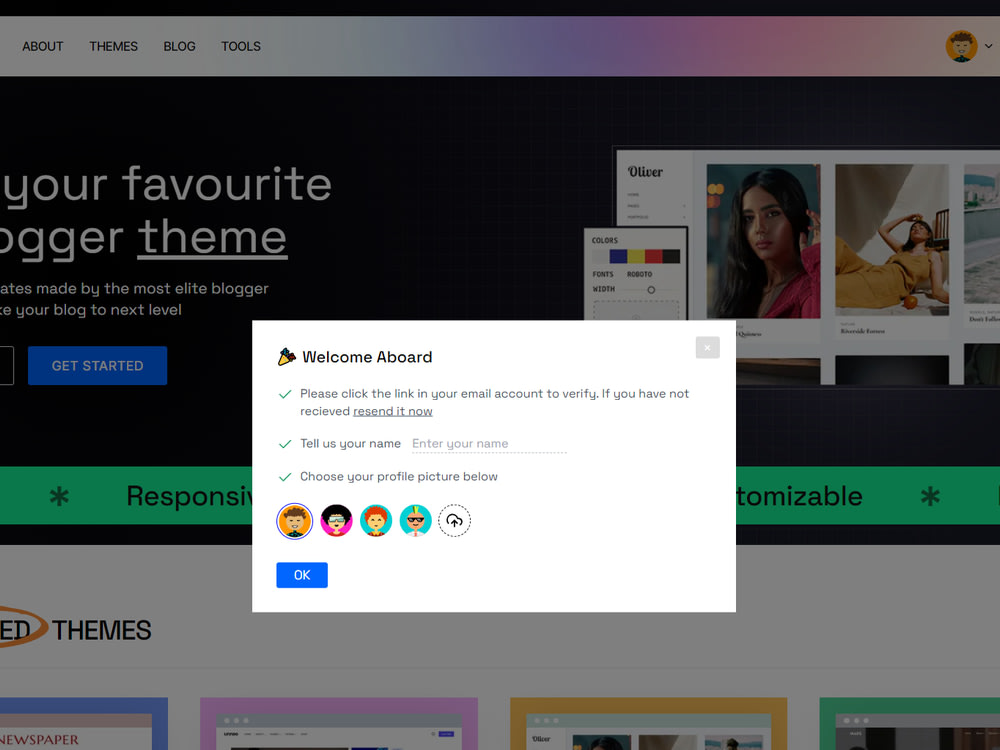Open the yellow-framed Oliver theme card
The height and width of the screenshot is (750, 1000).
click(x=649, y=724)
